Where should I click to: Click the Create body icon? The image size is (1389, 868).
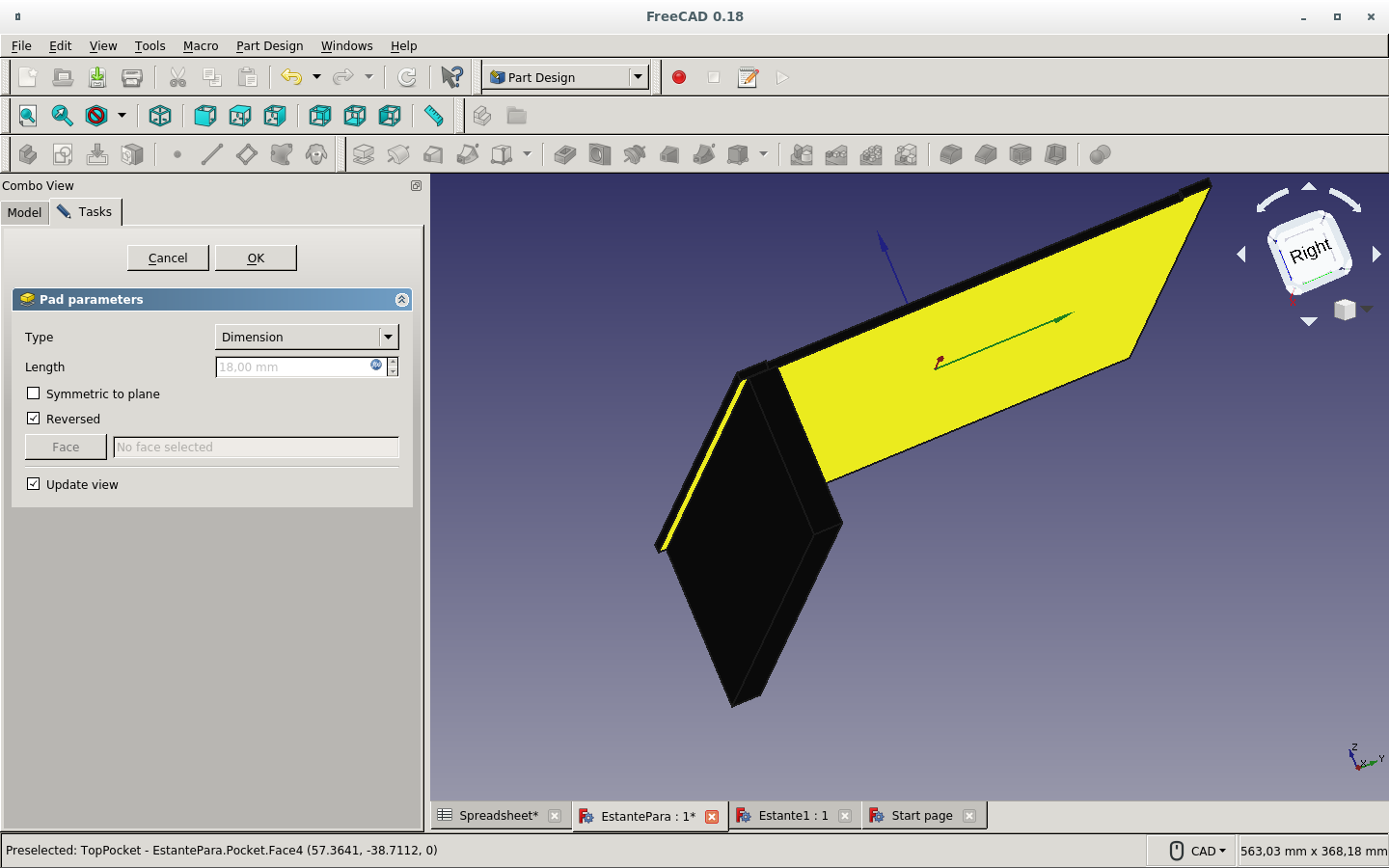click(28, 154)
